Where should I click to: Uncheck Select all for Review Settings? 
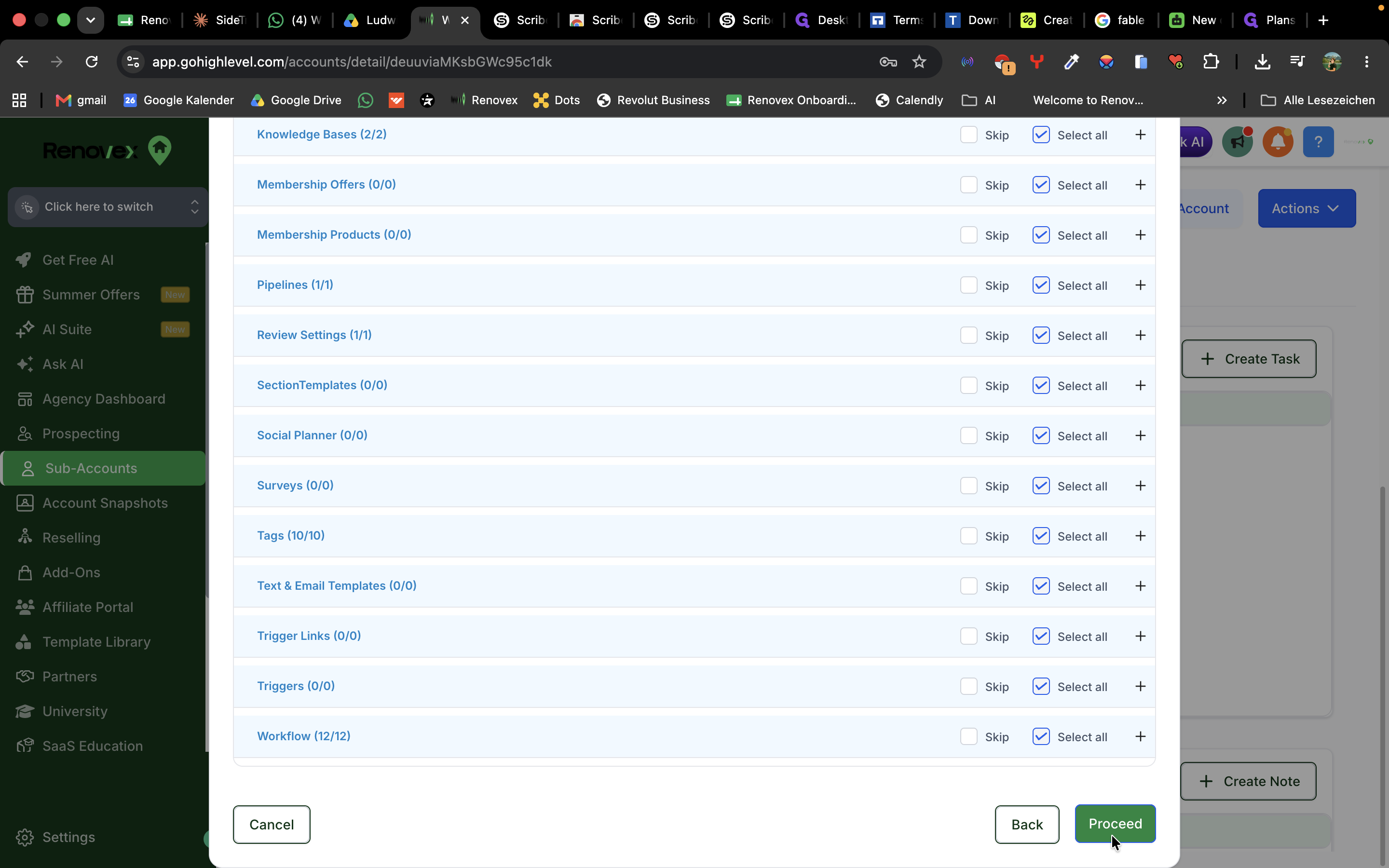(x=1041, y=335)
